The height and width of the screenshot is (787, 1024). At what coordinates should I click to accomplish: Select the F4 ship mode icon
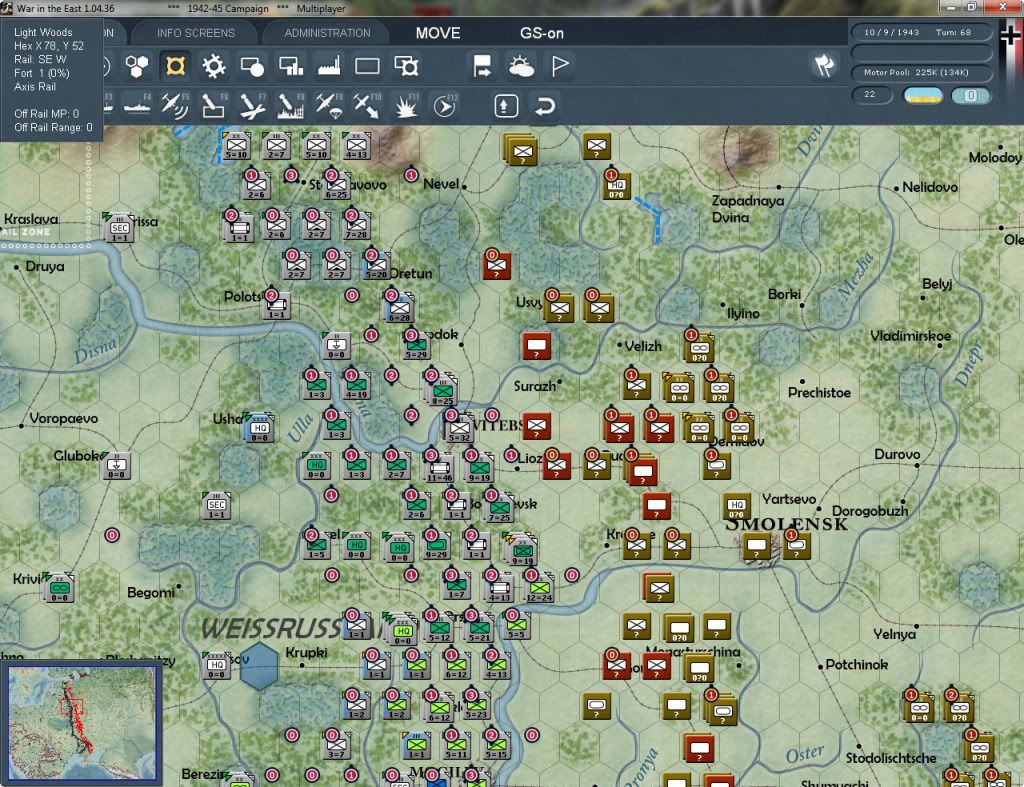[137, 106]
